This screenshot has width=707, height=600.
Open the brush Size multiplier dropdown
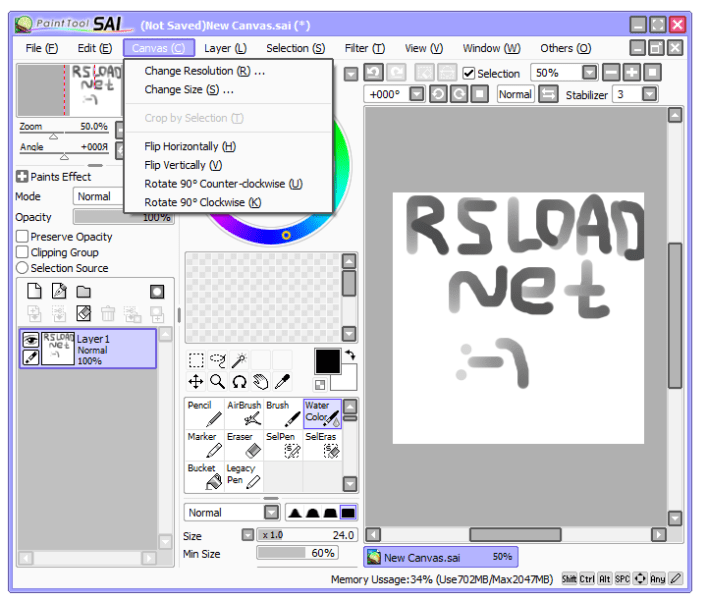pos(248,535)
